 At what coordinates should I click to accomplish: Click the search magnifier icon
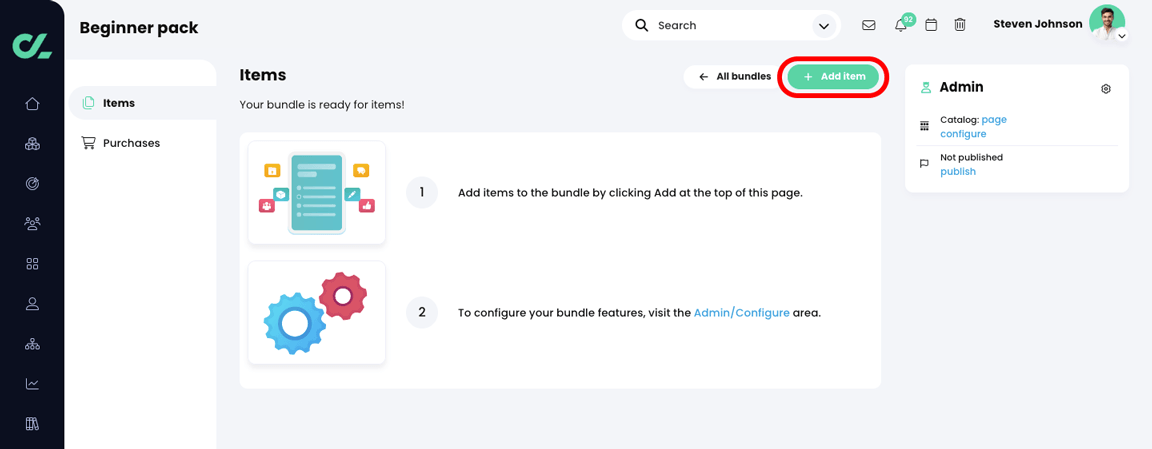point(641,25)
